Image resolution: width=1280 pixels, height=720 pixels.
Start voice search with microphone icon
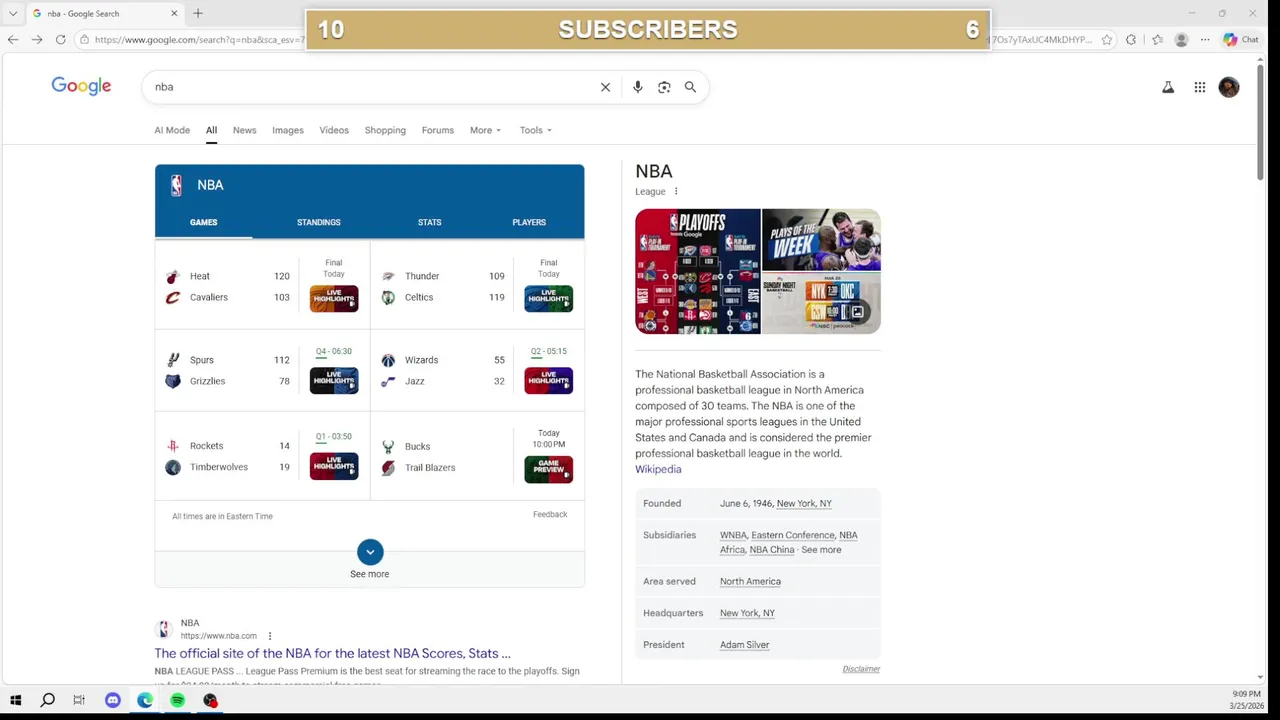(x=637, y=87)
